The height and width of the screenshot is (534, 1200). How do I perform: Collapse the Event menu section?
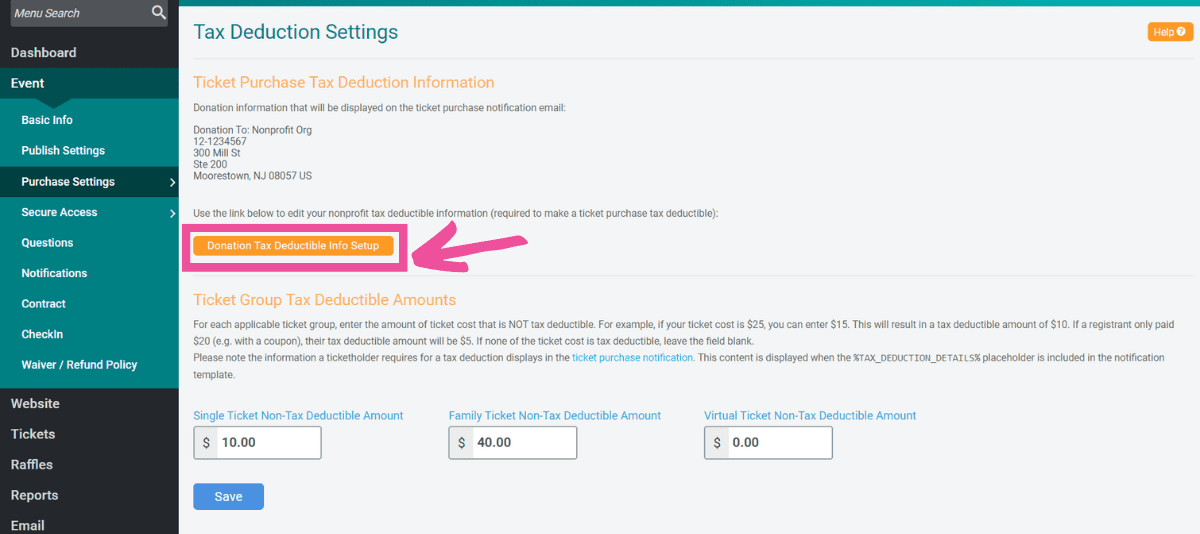[28, 84]
